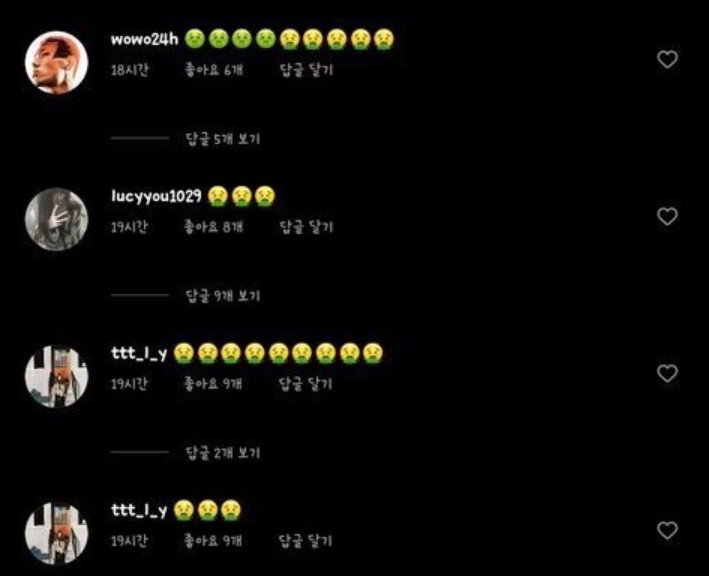709x576 pixels.
Task: Reply to last ttt_l_y comment 답글 달기
Action: tap(305, 540)
